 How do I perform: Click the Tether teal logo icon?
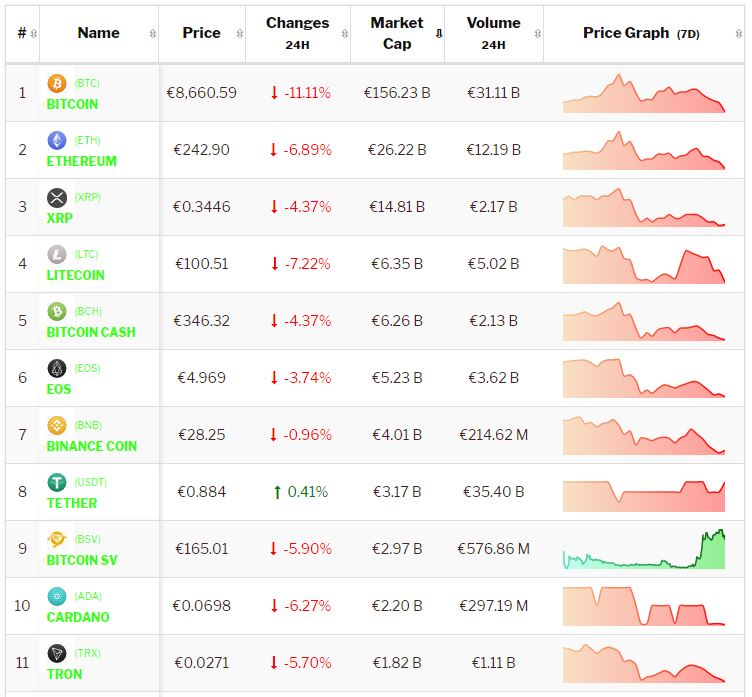57,483
